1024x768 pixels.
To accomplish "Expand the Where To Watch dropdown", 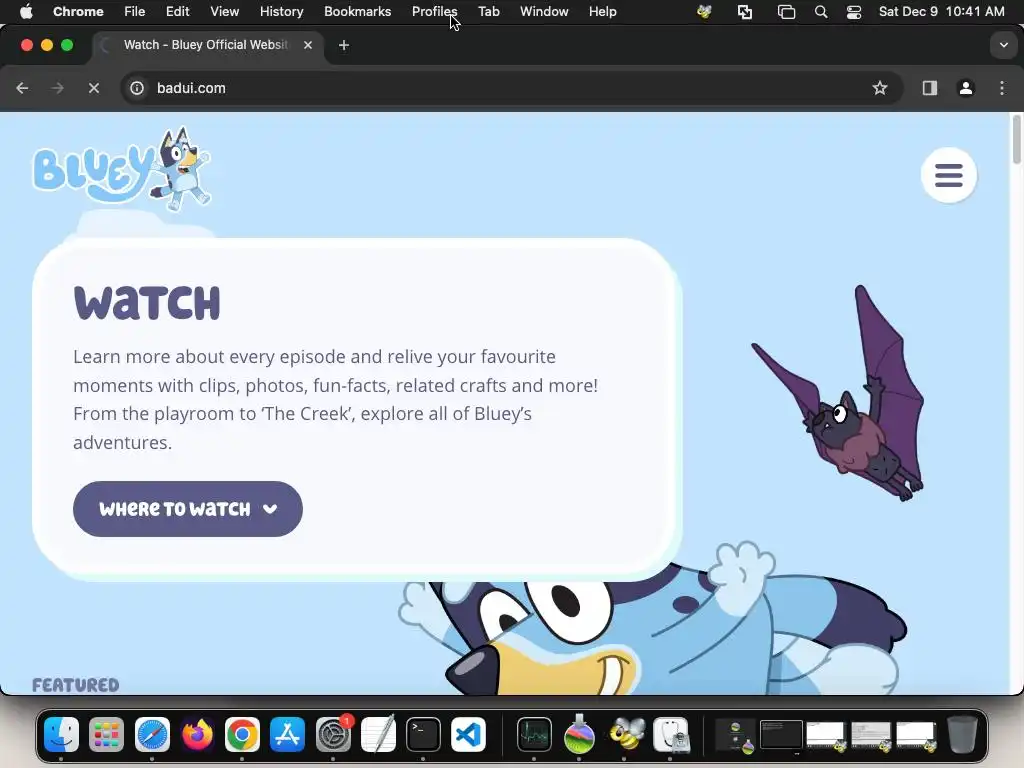I will coord(187,509).
